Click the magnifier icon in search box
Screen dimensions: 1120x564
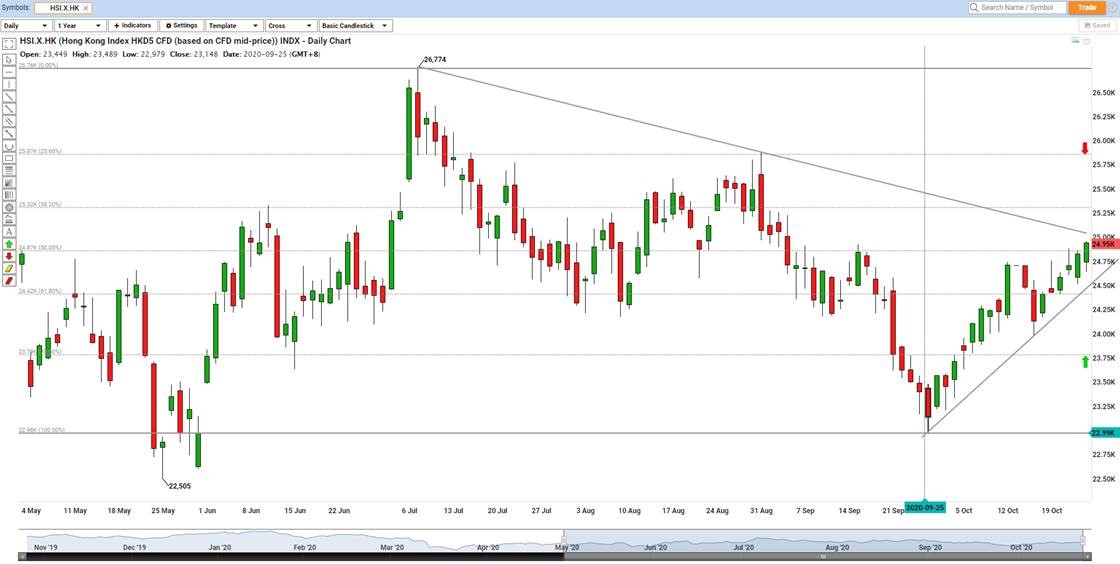[x=974, y=7]
